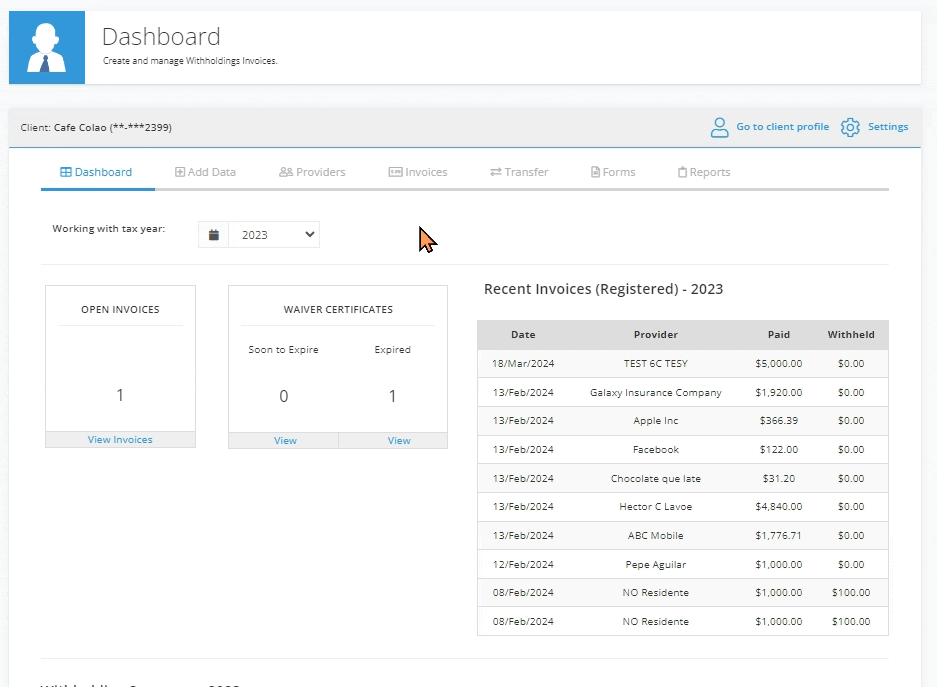Open the calendar icon beside tax year
This screenshot has width=937, height=687.
coord(212,233)
